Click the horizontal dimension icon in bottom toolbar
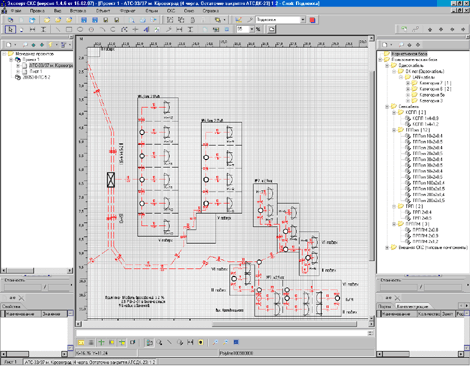The height and width of the screenshot is (367, 470). 190,342
